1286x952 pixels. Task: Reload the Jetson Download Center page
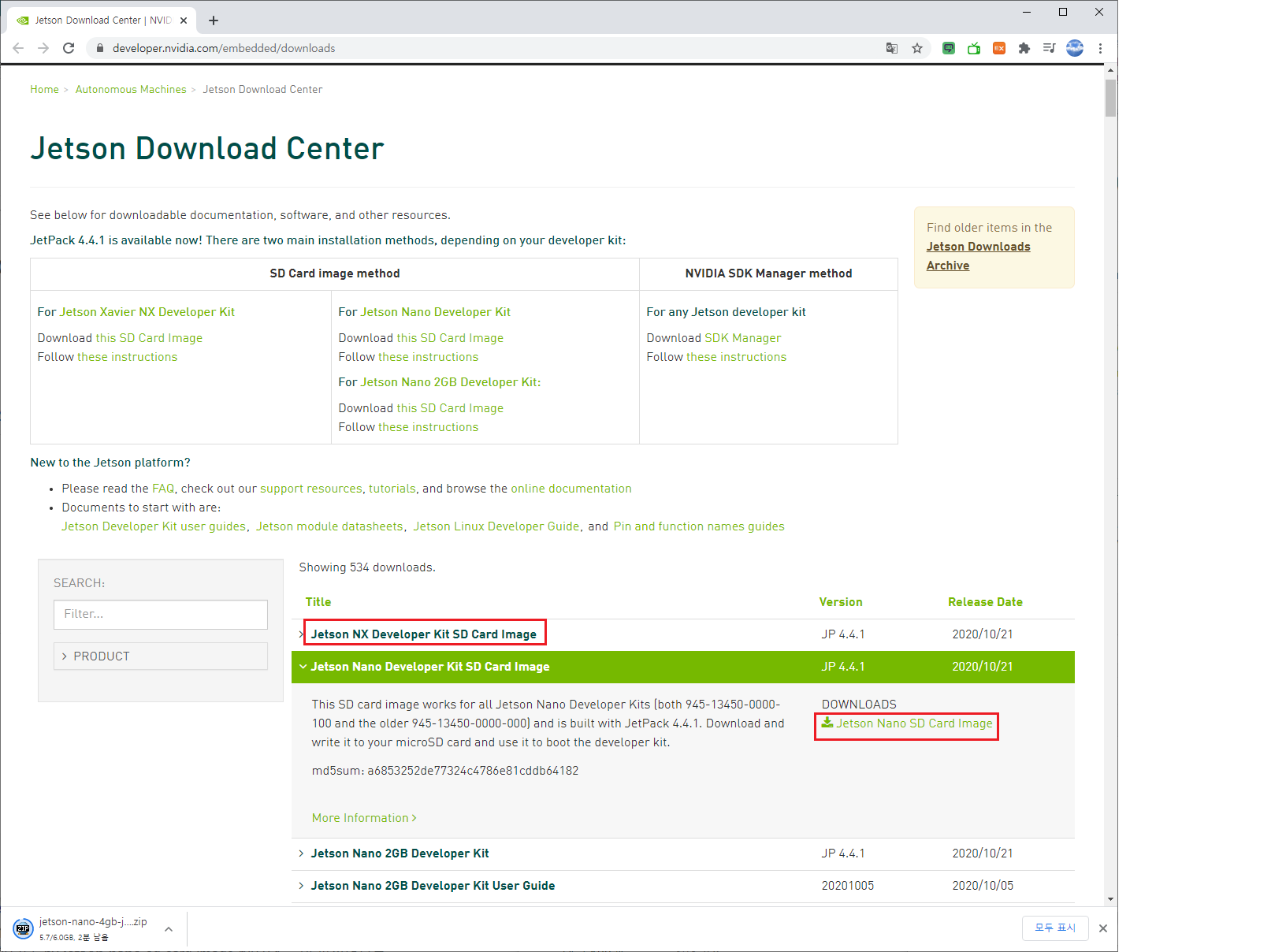pos(69,48)
